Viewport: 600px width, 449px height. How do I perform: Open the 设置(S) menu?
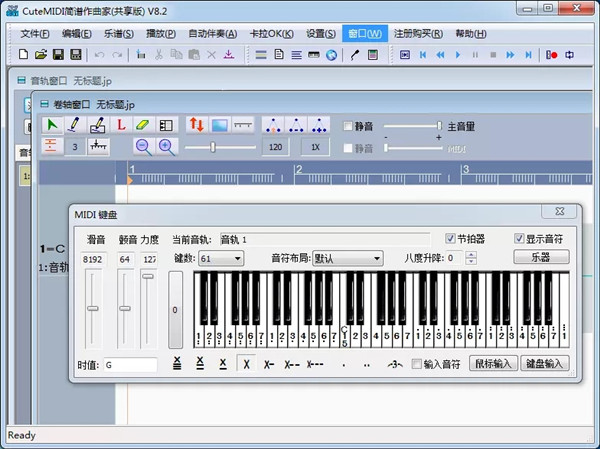(x=321, y=34)
